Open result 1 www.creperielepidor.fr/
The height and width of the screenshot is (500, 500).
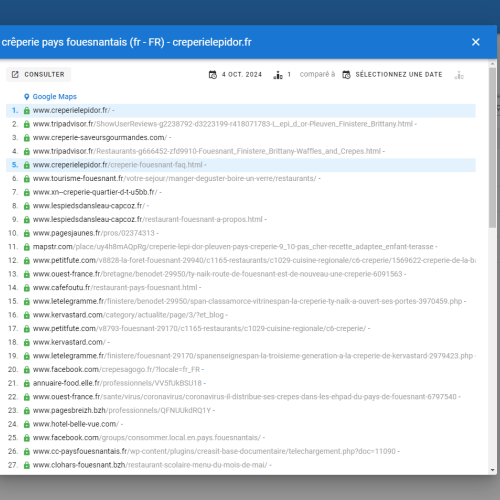(71, 110)
